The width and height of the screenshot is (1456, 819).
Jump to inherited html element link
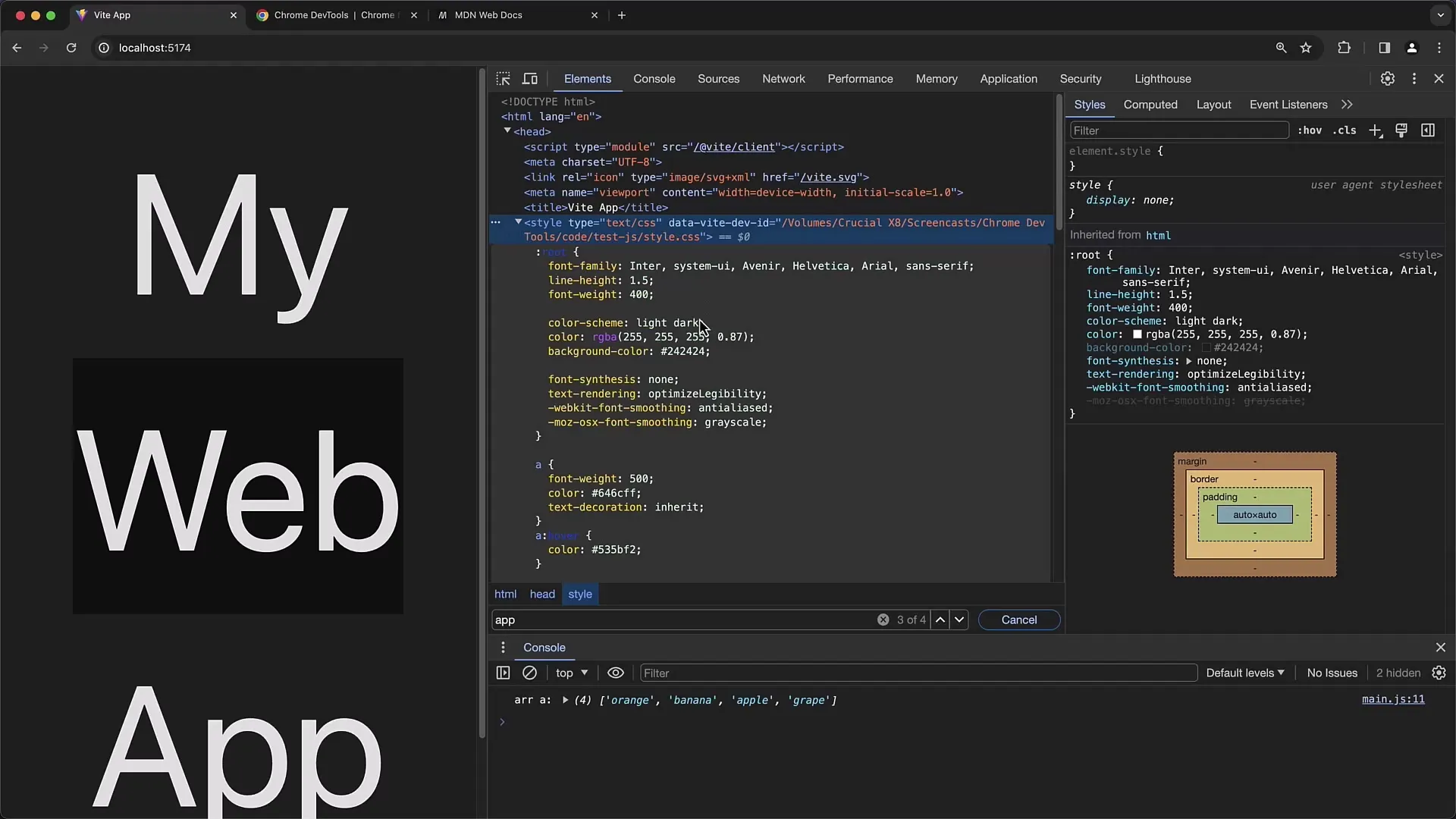tap(1158, 236)
